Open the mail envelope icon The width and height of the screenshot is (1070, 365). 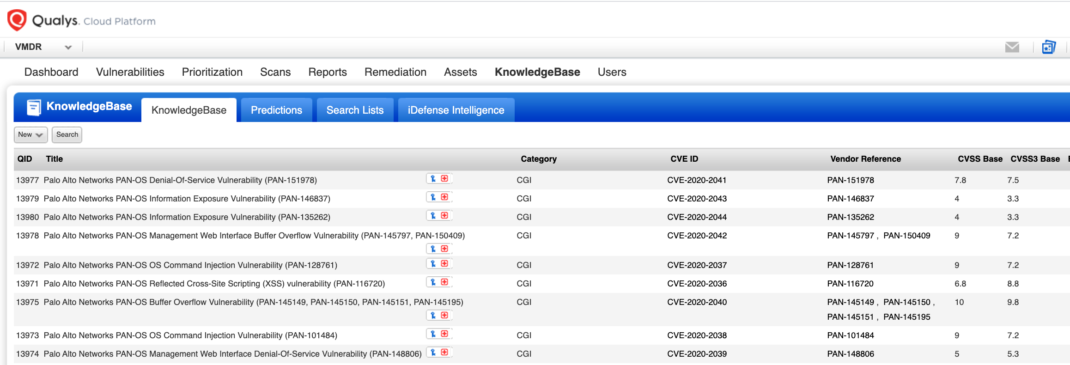1012,47
